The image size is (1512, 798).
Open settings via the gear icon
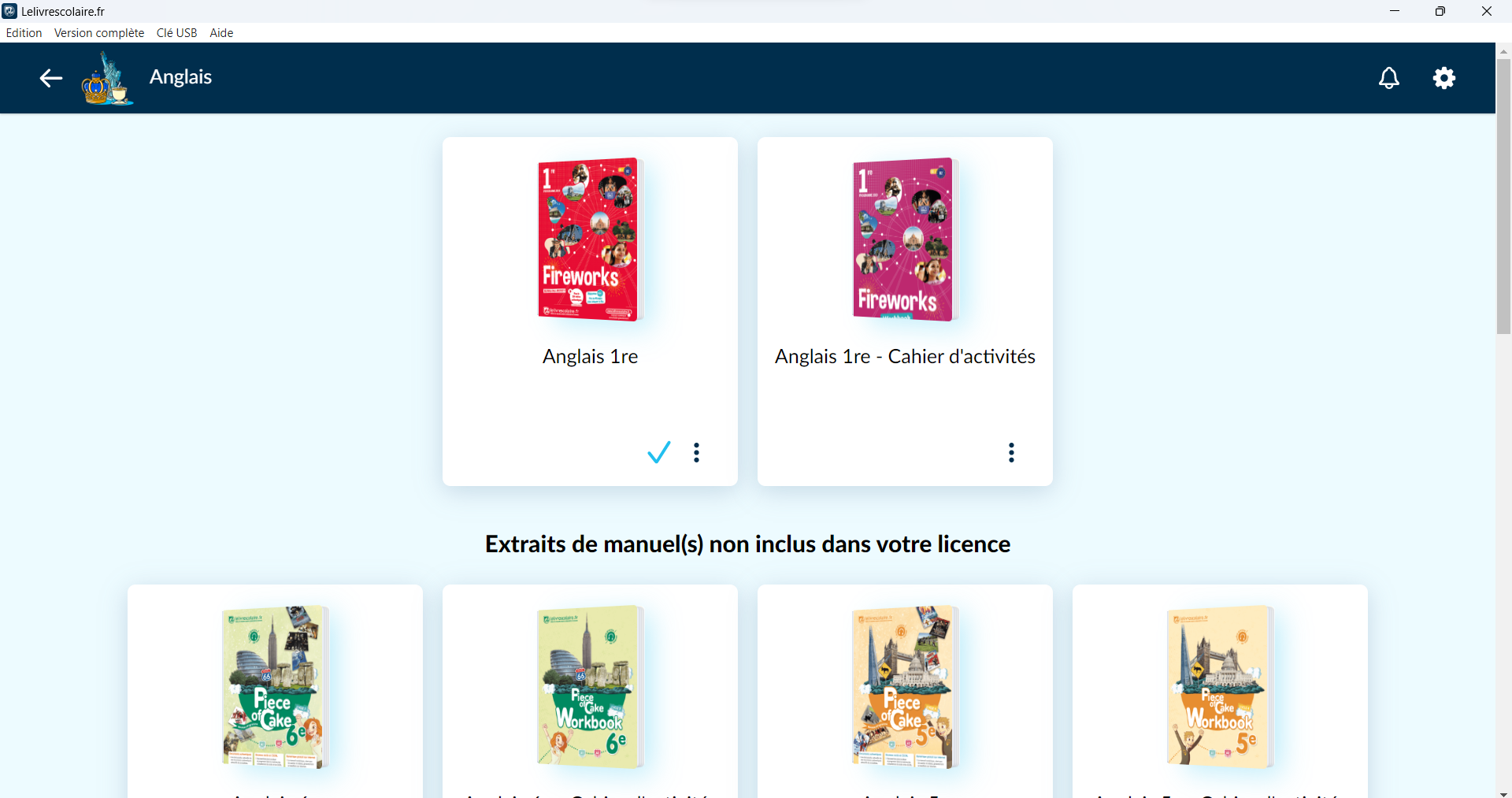[x=1444, y=78]
